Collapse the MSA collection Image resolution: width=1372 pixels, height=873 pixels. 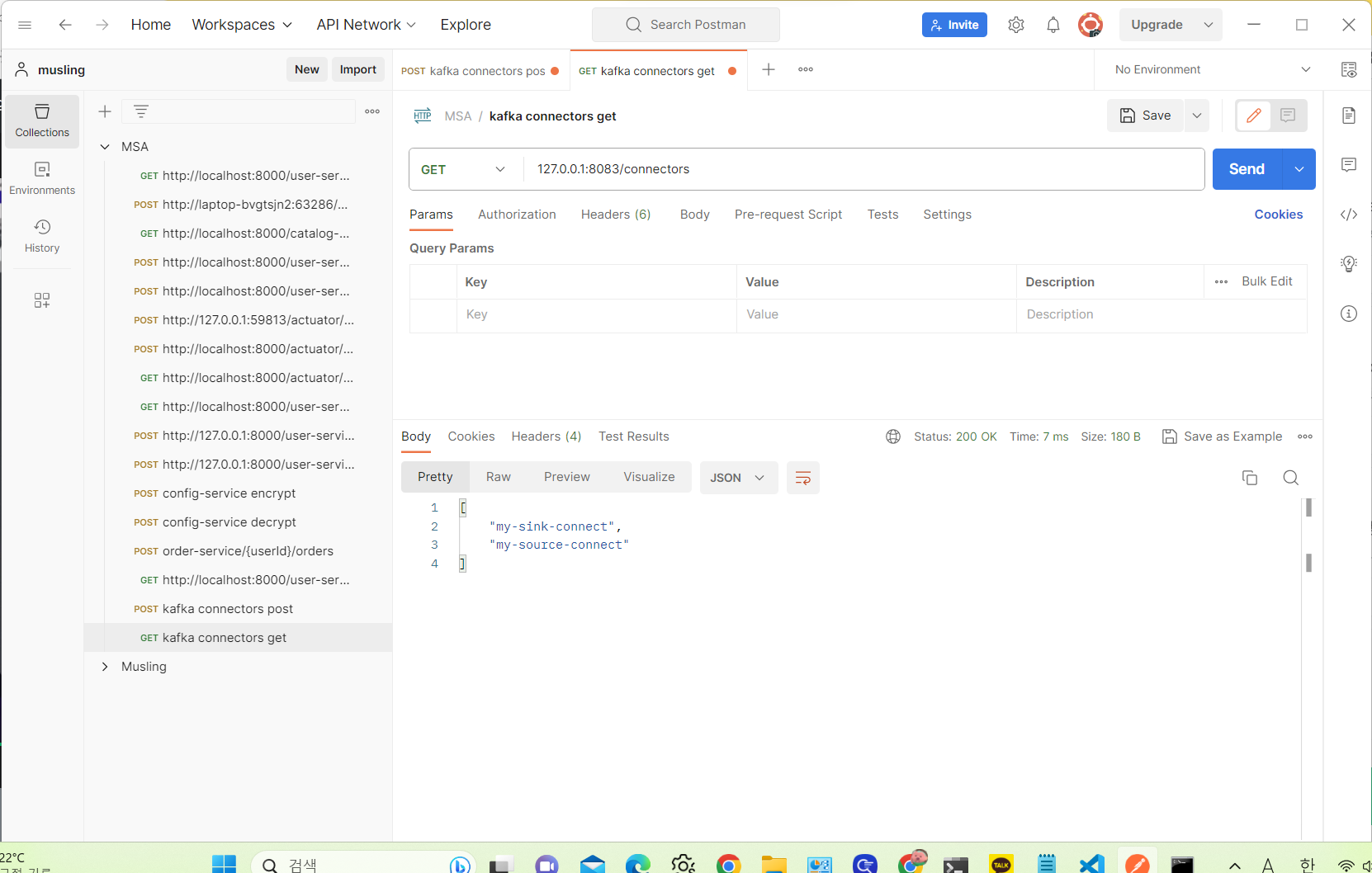tap(105, 147)
